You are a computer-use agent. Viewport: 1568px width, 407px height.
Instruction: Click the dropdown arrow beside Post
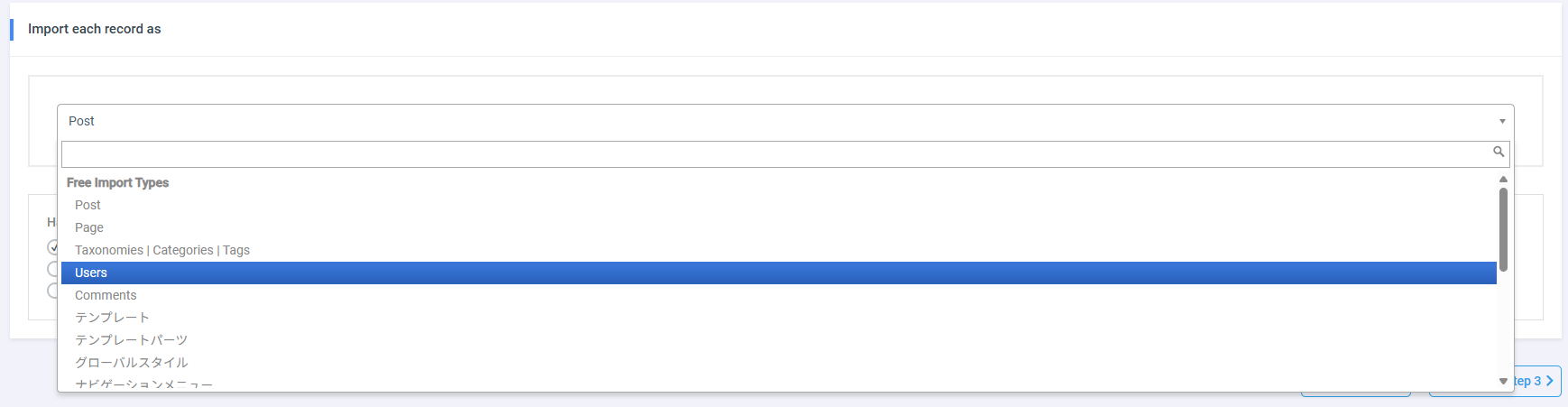click(x=1502, y=122)
